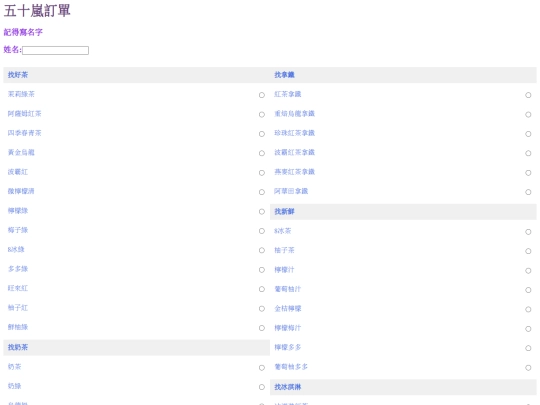Click the 找冰淇淋 section header

288,387
